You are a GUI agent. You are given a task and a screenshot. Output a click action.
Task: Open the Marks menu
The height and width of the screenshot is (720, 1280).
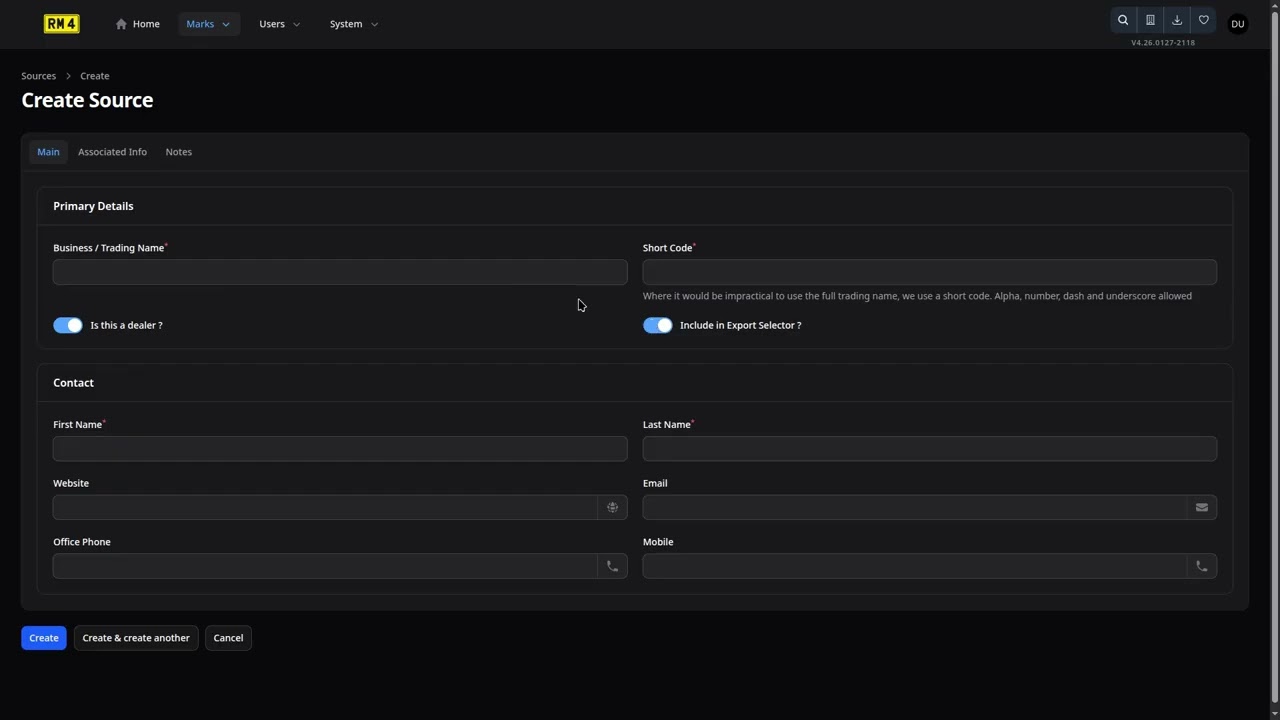coord(208,24)
